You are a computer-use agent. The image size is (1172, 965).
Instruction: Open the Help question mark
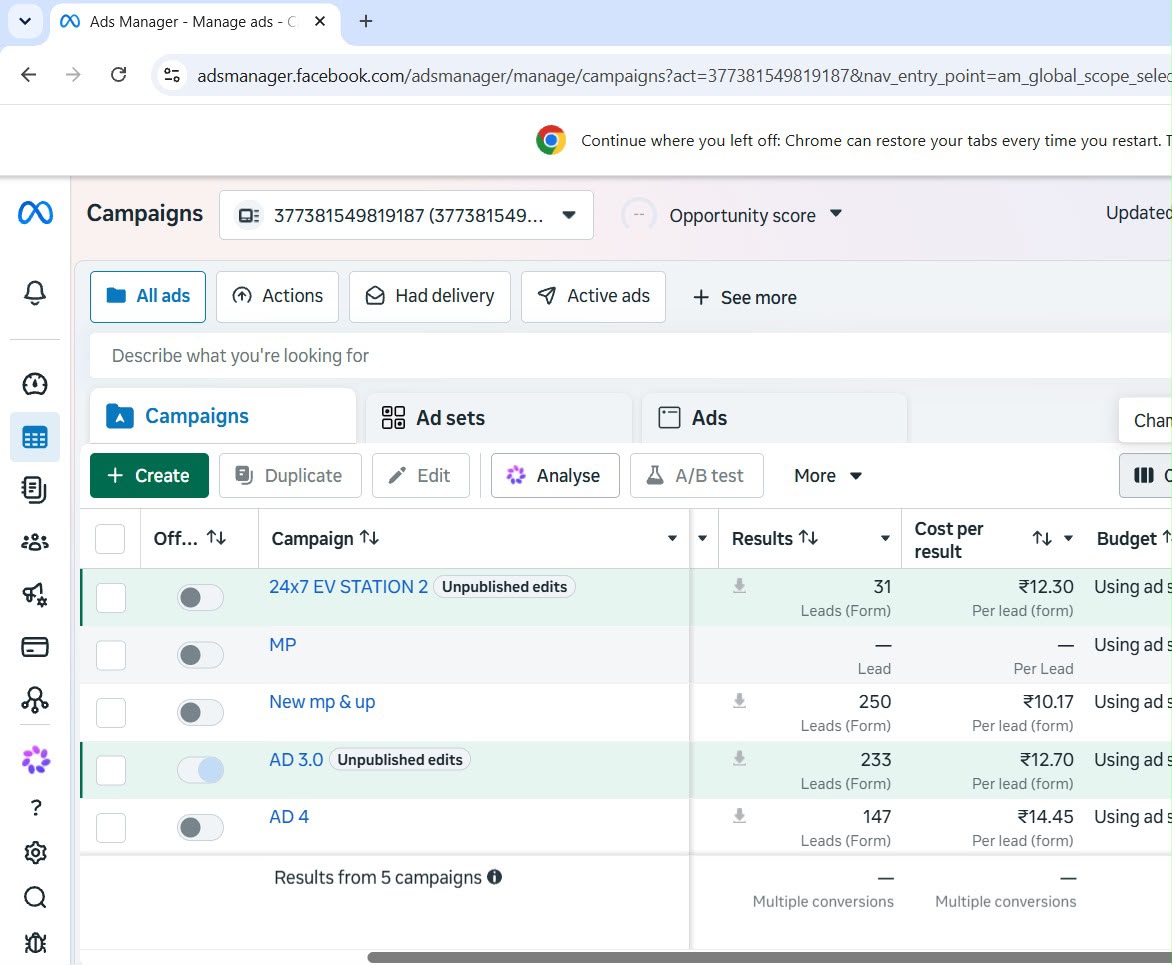35,807
